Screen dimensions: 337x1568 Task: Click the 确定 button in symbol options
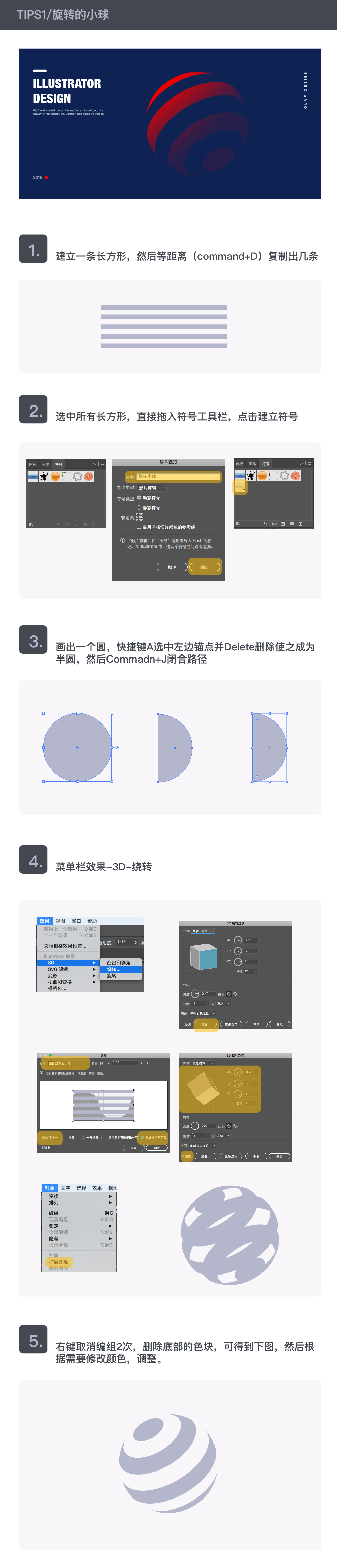(x=205, y=567)
